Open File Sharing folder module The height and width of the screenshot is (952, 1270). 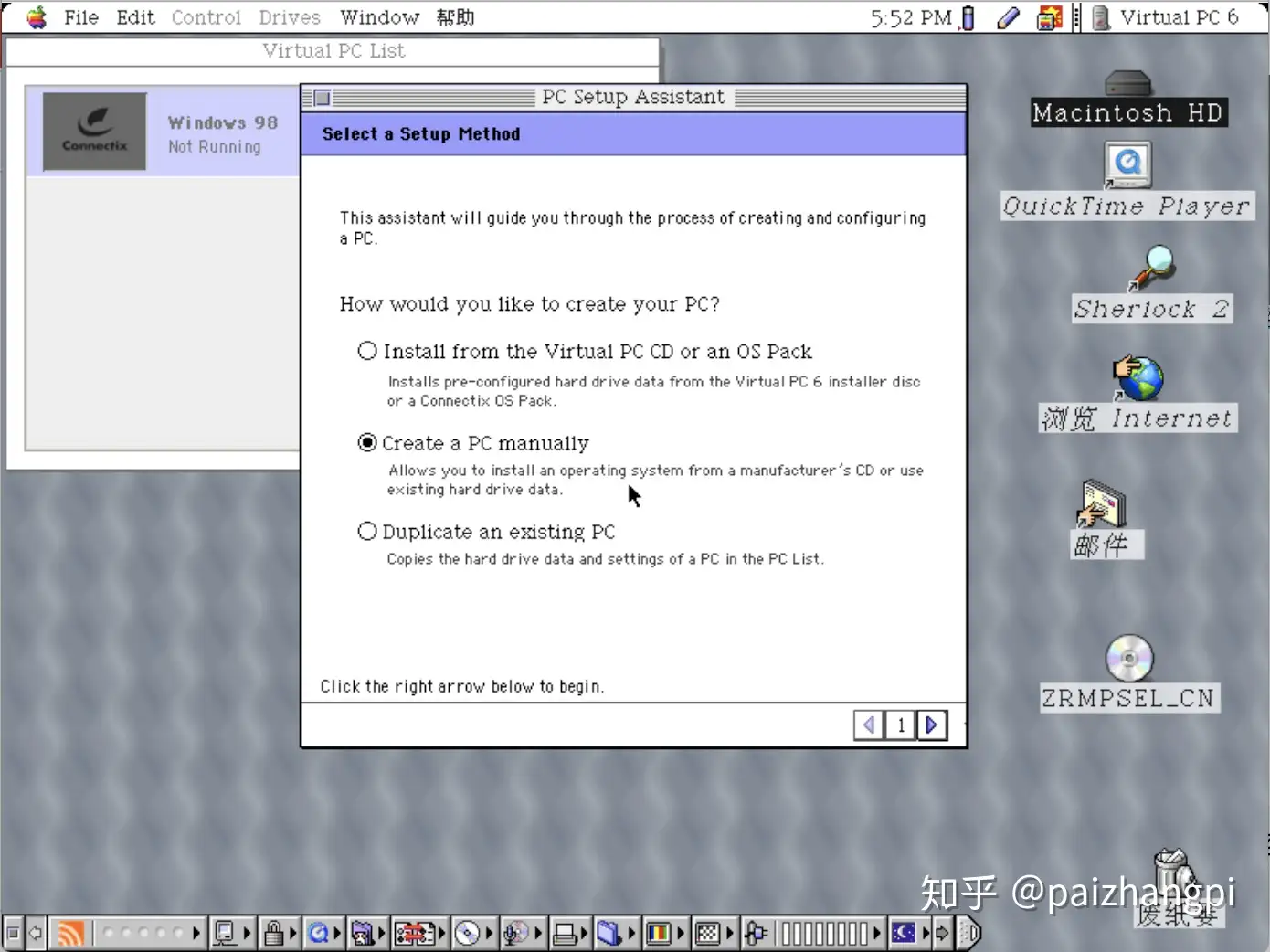point(363,933)
